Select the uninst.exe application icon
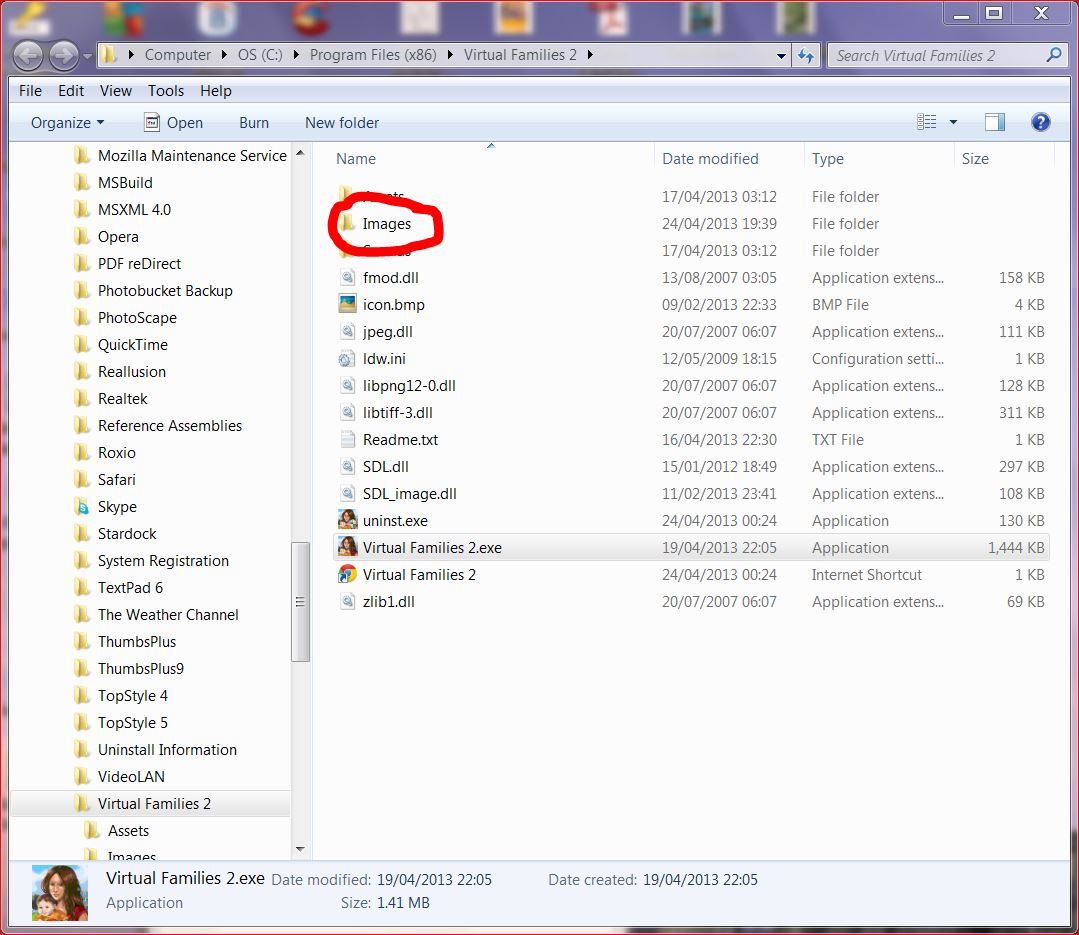 348,519
